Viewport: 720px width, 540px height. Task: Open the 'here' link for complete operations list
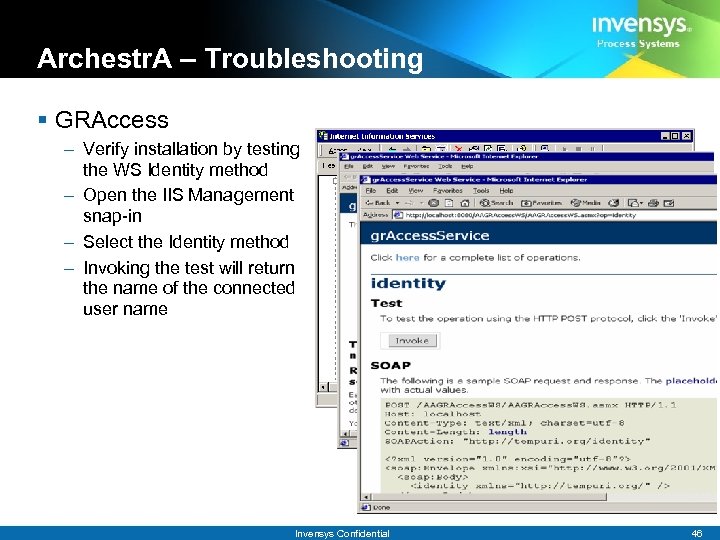coord(407,258)
